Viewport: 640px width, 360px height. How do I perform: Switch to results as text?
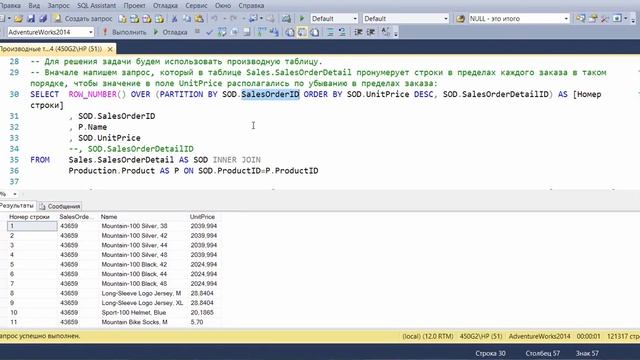point(290,32)
